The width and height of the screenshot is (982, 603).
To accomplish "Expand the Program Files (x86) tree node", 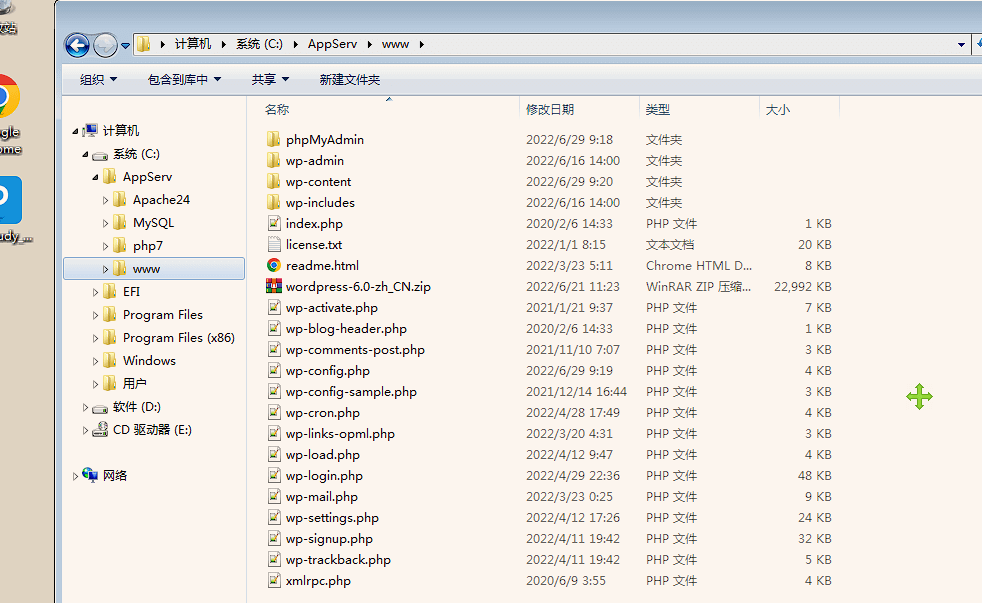I will (x=95, y=338).
